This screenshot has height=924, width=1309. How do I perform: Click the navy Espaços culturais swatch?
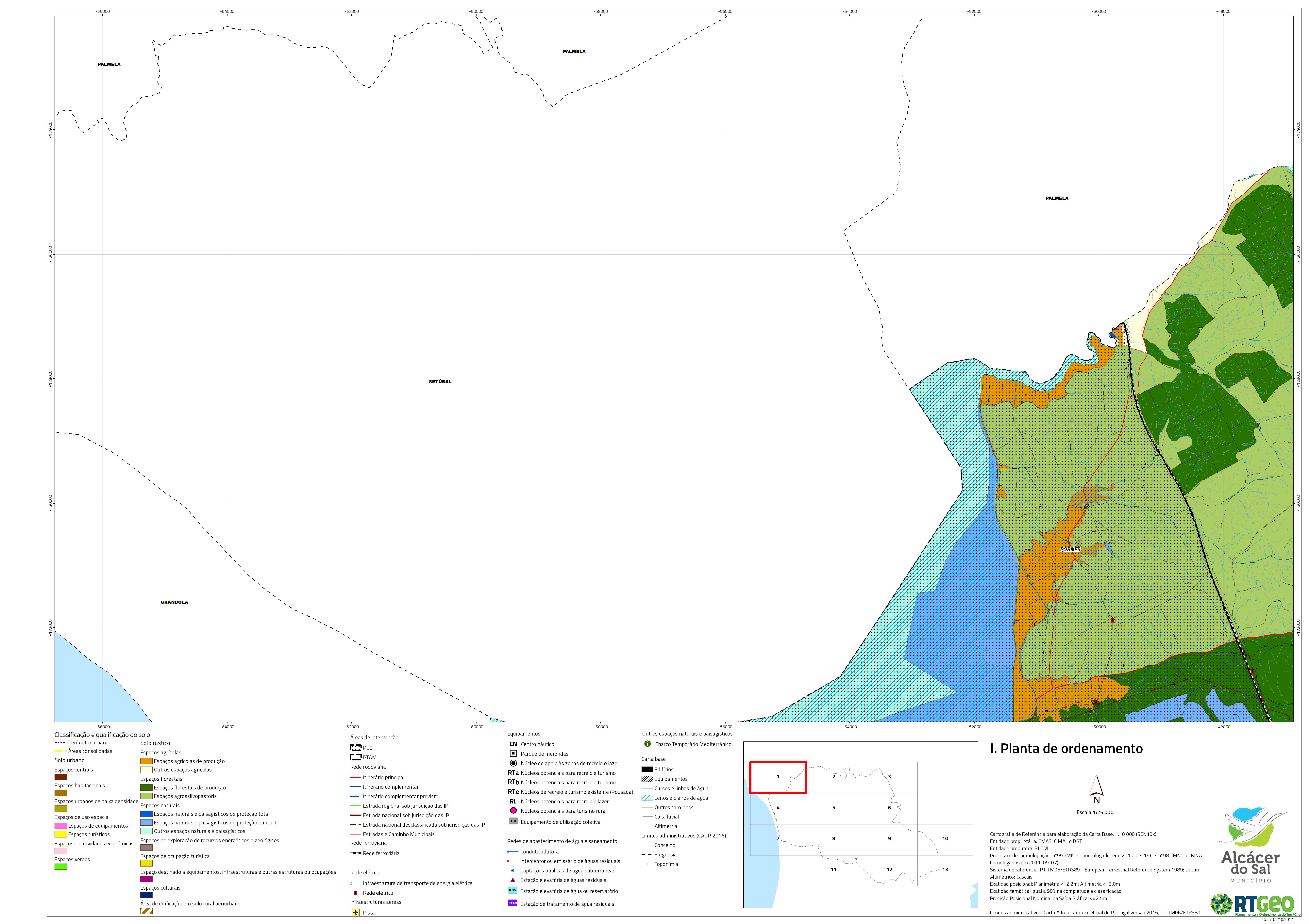click(146, 895)
